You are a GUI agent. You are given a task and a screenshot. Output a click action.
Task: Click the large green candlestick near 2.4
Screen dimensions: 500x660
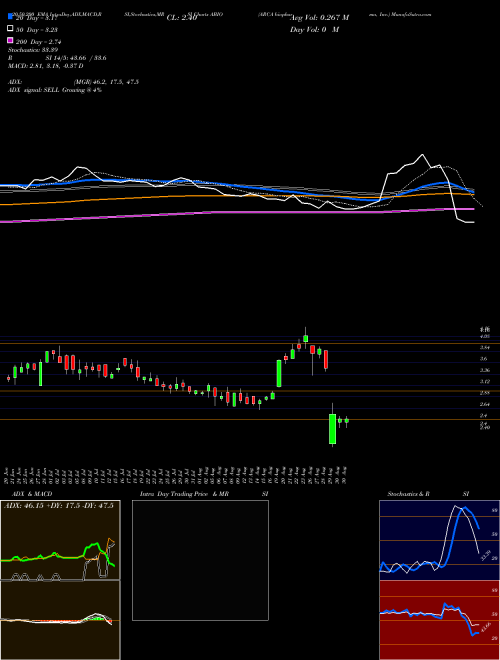coord(332,429)
